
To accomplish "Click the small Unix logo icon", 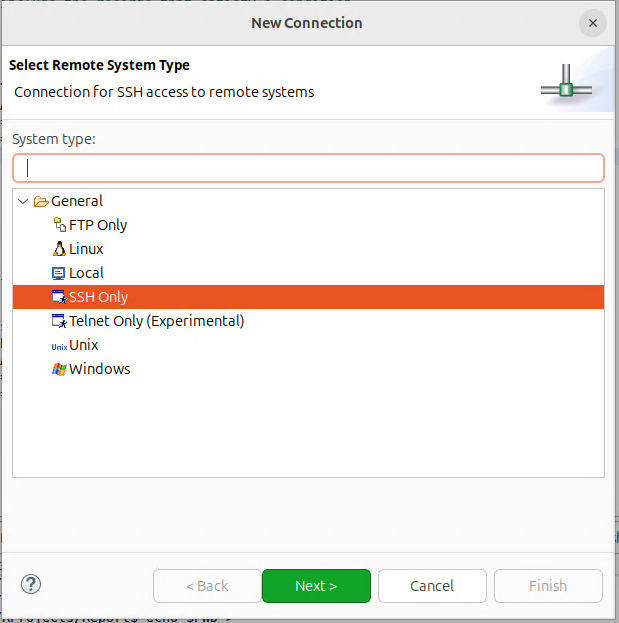I will point(59,347).
